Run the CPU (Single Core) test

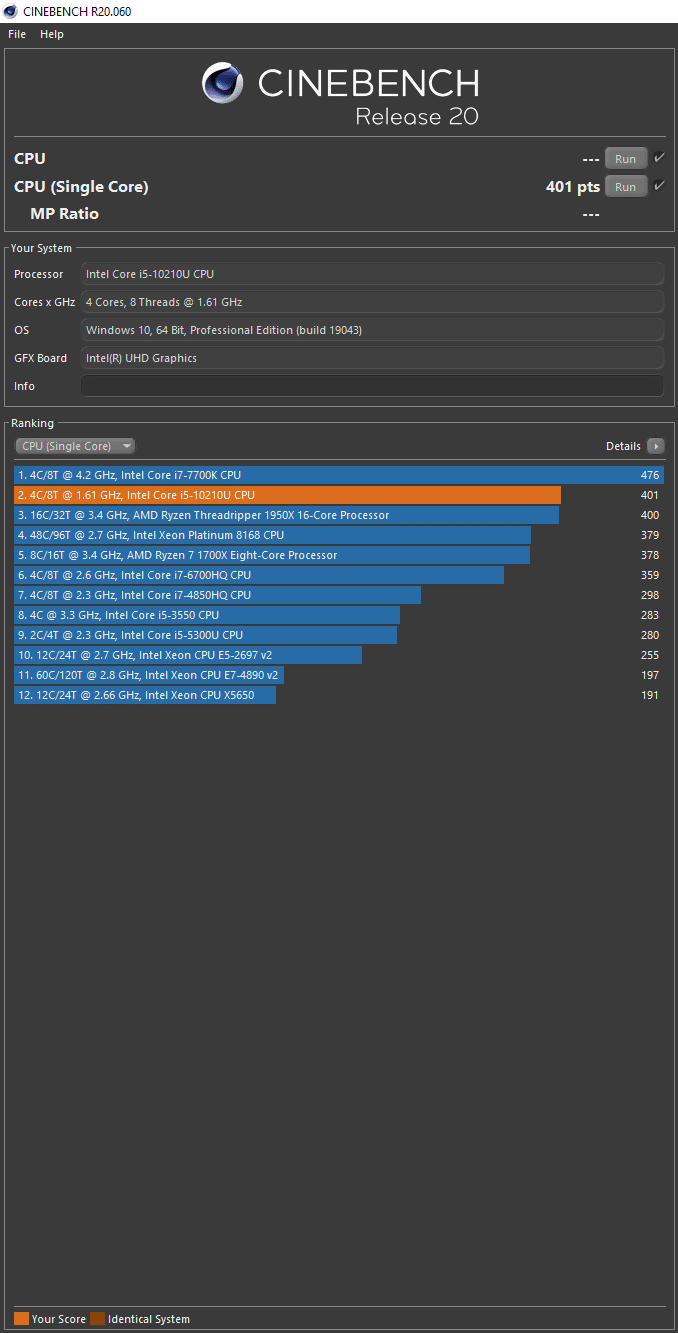[625, 187]
